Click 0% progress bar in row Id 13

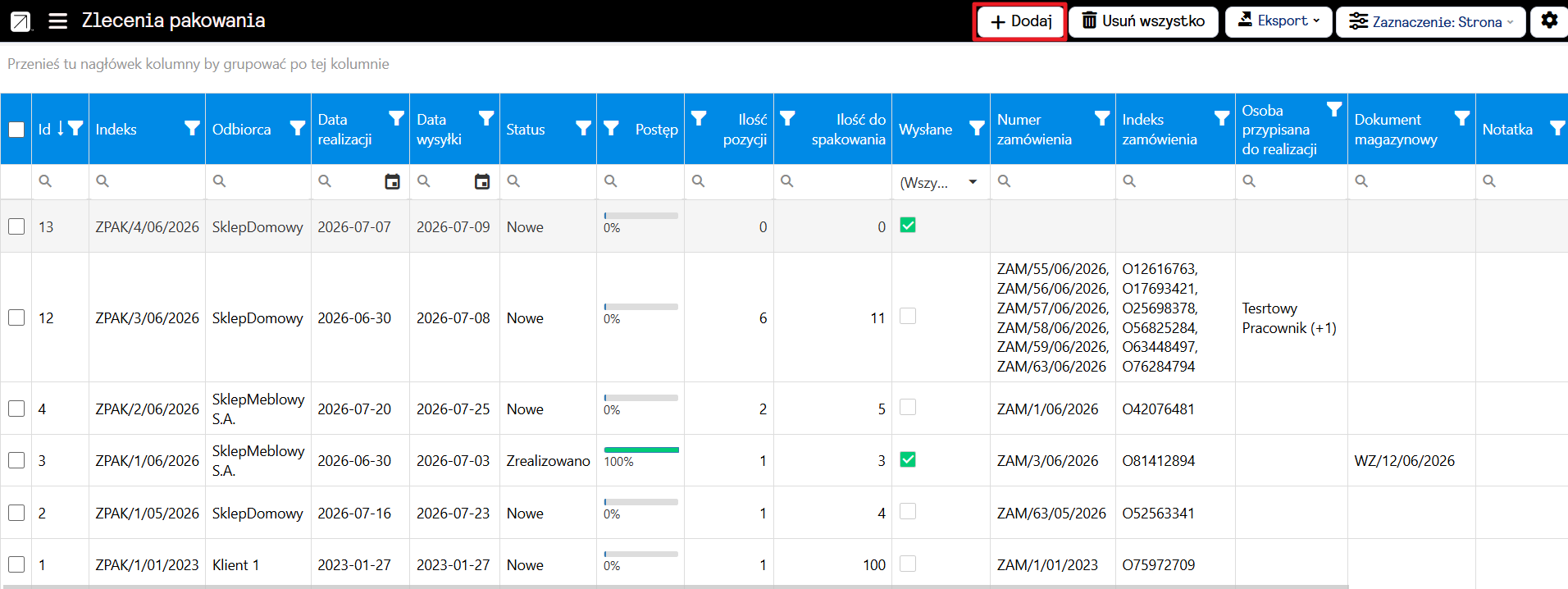[x=641, y=216]
